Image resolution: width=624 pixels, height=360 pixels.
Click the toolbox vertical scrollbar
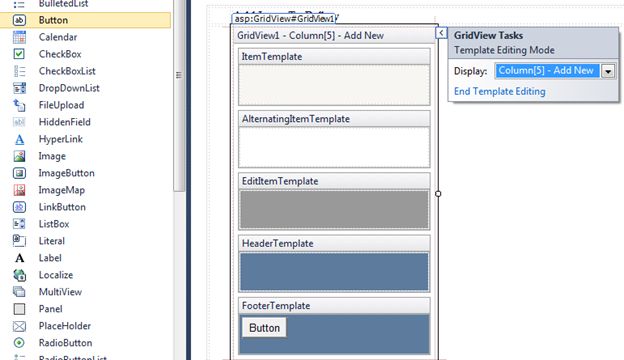point(179,95)
